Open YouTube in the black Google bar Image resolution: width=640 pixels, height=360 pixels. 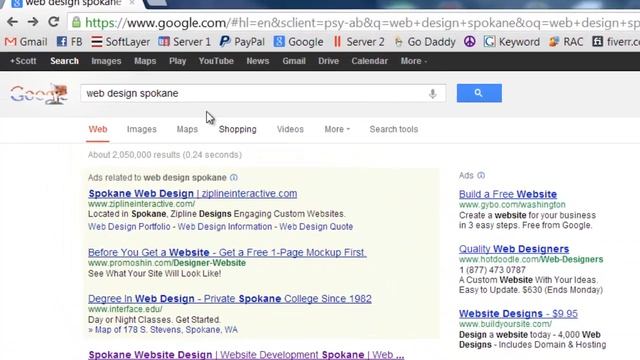pos(216,61)
